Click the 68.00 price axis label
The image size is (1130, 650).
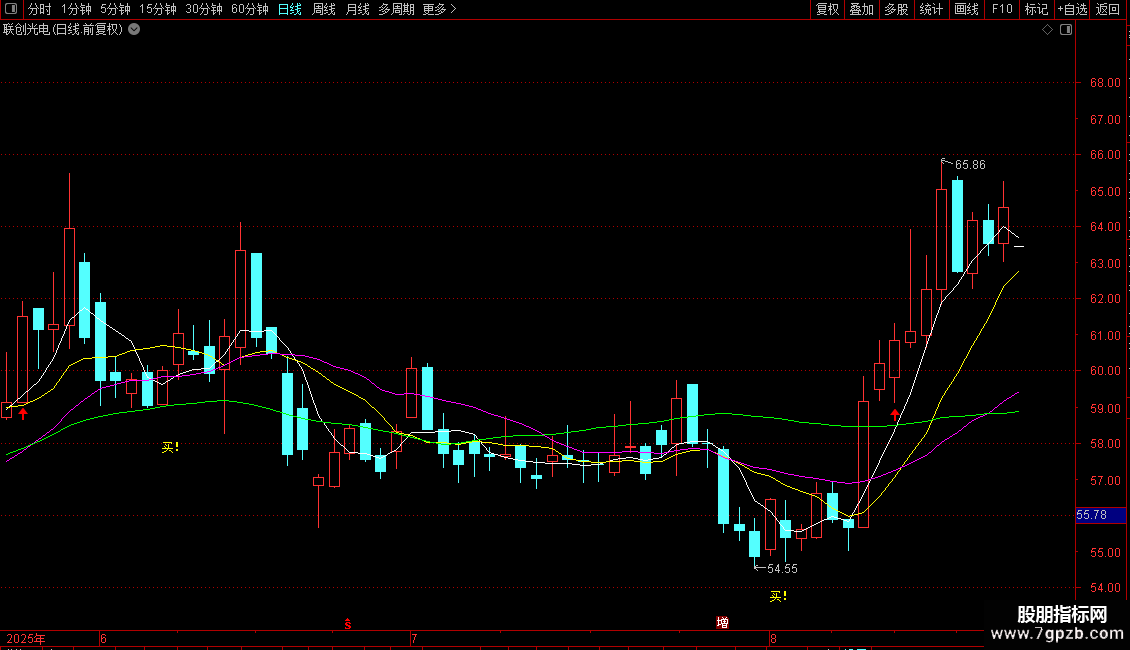coord(1105,83)
